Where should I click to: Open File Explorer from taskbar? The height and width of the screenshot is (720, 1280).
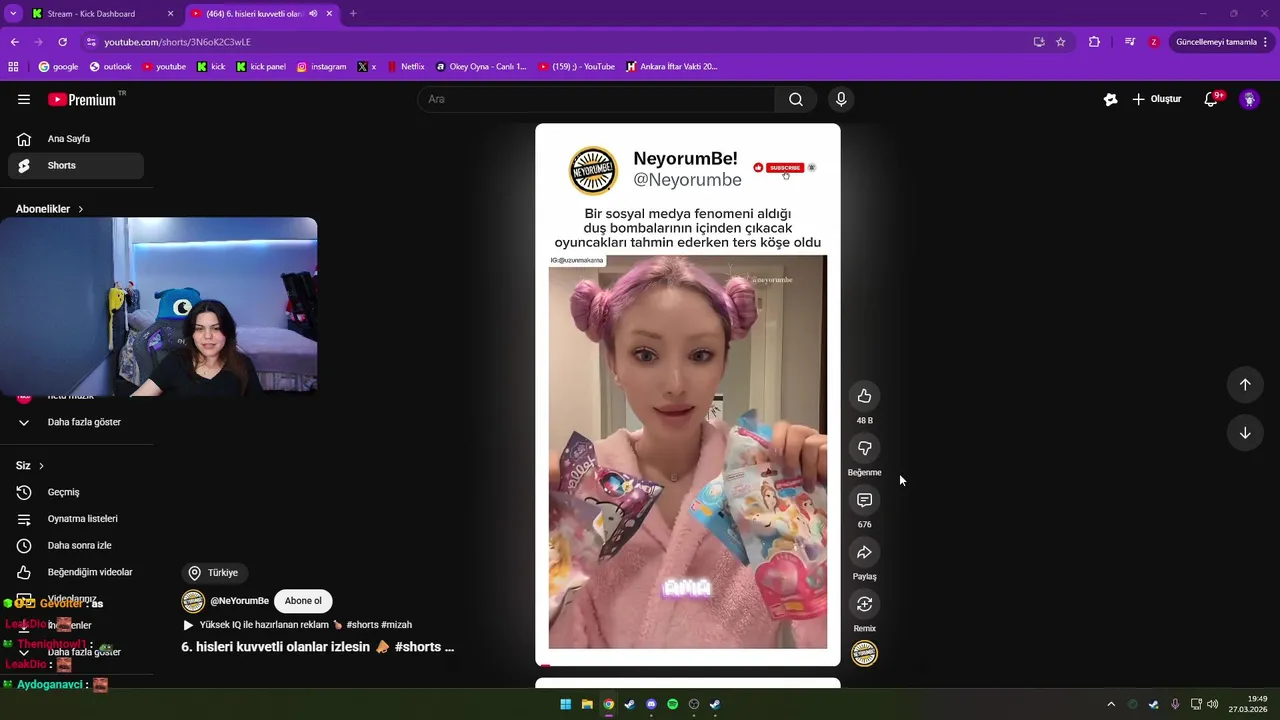point(587,704)
